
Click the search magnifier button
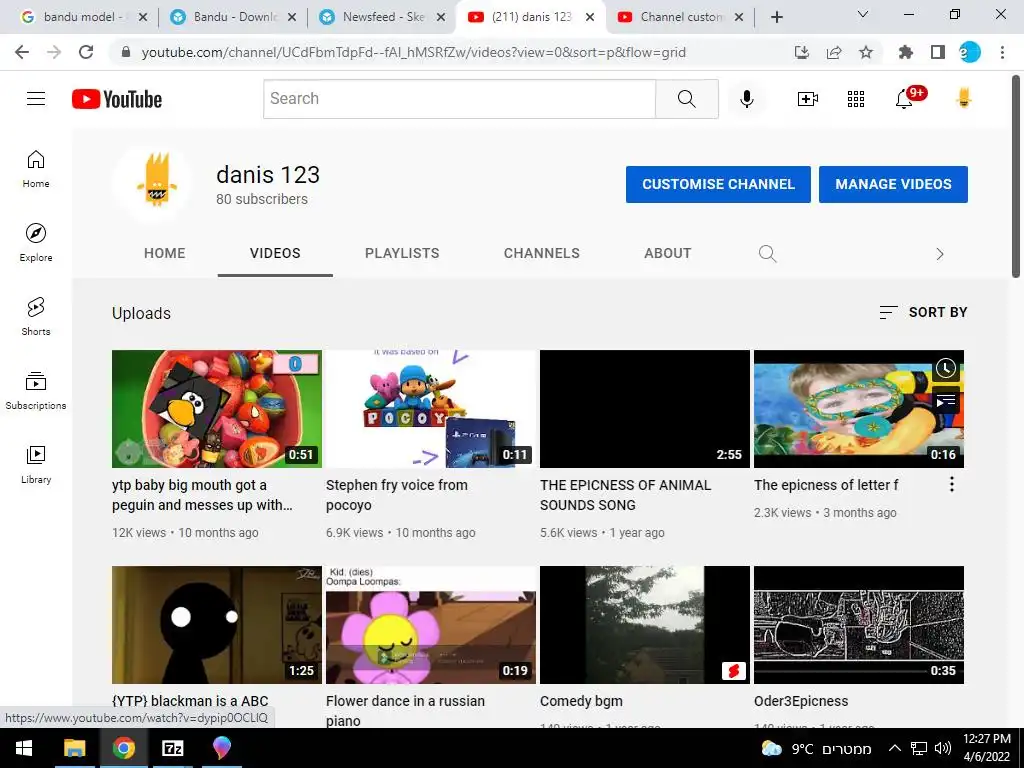pos(686,99)
